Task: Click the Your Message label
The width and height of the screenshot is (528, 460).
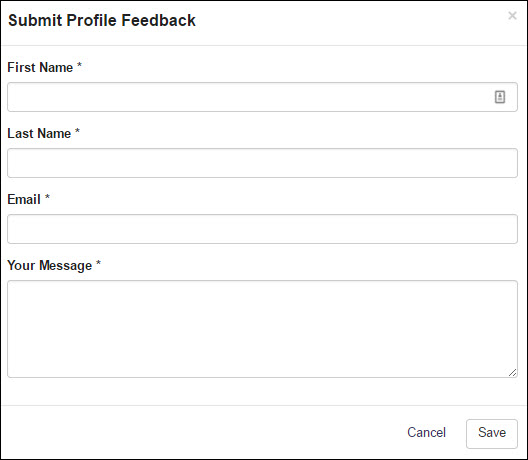Action: coord(50,266)
